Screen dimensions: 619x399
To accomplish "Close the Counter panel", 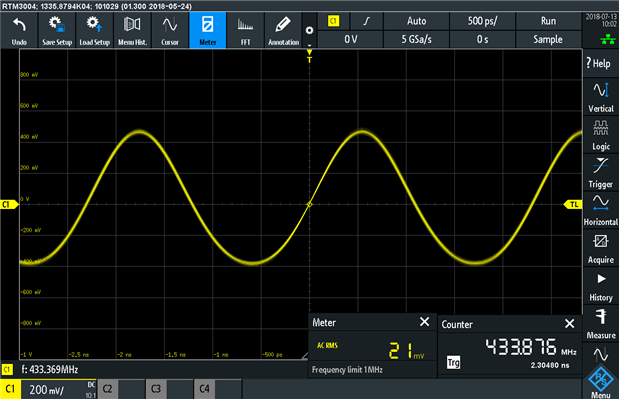I will click(x=569, y=324).
